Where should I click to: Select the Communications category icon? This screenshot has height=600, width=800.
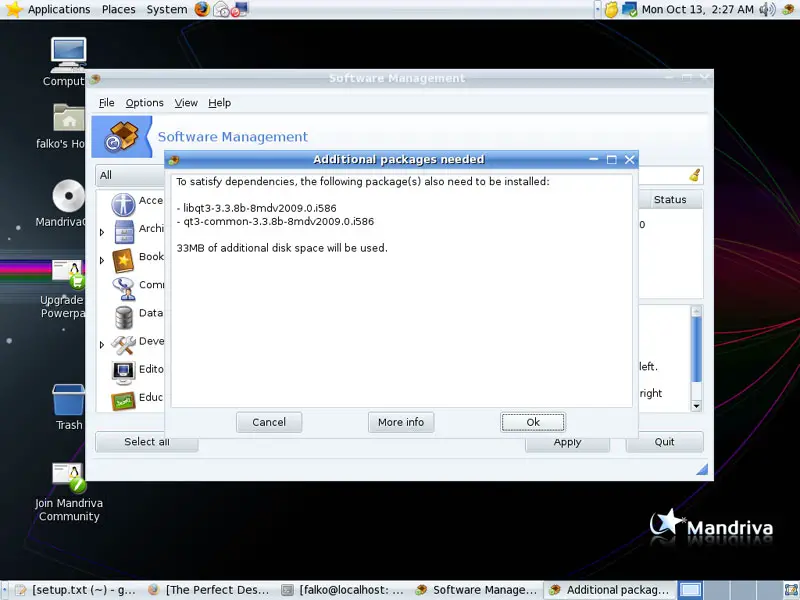coord(124,288)
